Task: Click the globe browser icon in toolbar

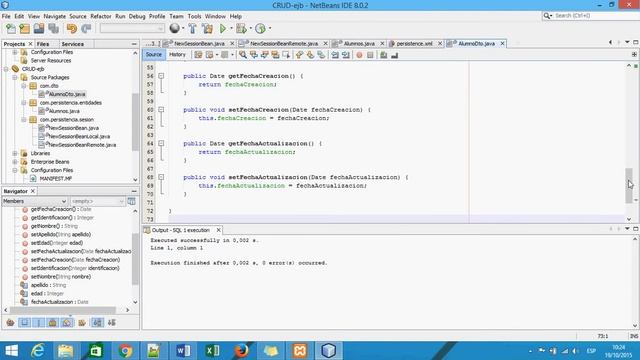Action: pyautogui.click(x=174, y=28)
